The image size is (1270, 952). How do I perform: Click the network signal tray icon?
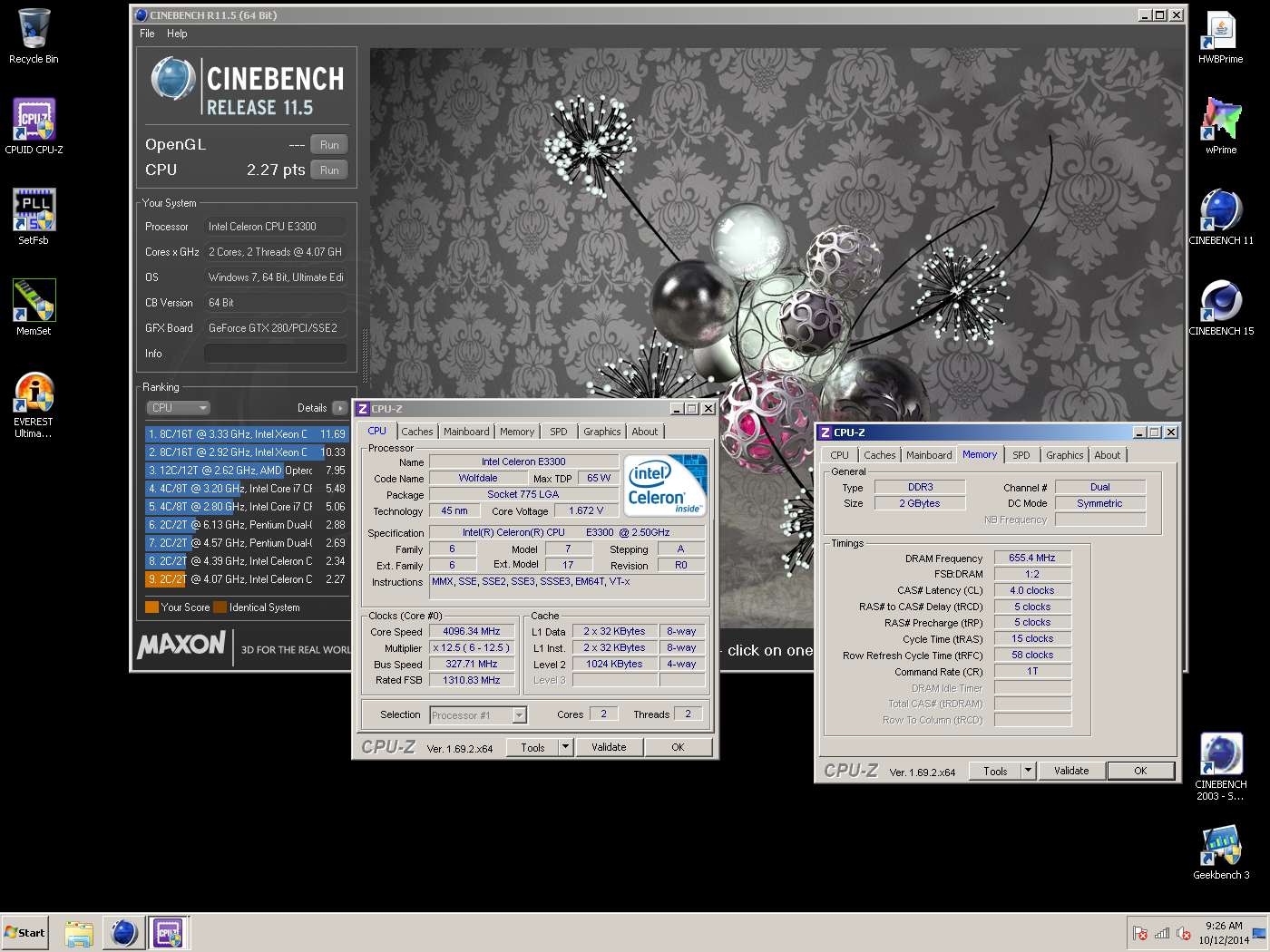coord(1162,933)
